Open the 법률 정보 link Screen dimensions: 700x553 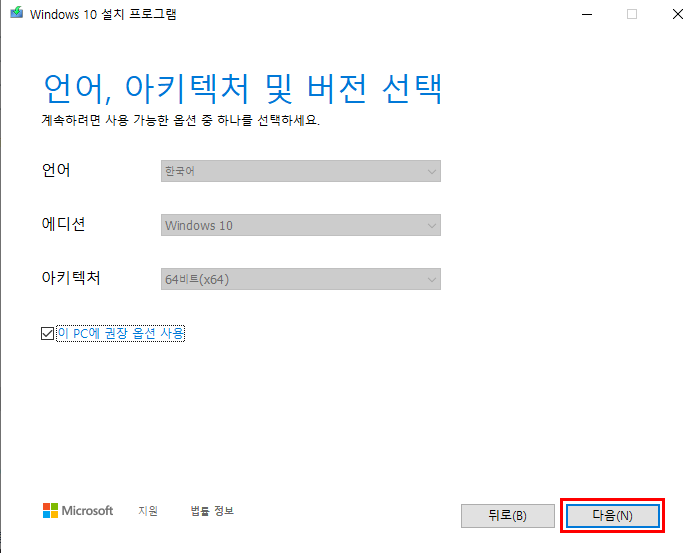point(212,511)
